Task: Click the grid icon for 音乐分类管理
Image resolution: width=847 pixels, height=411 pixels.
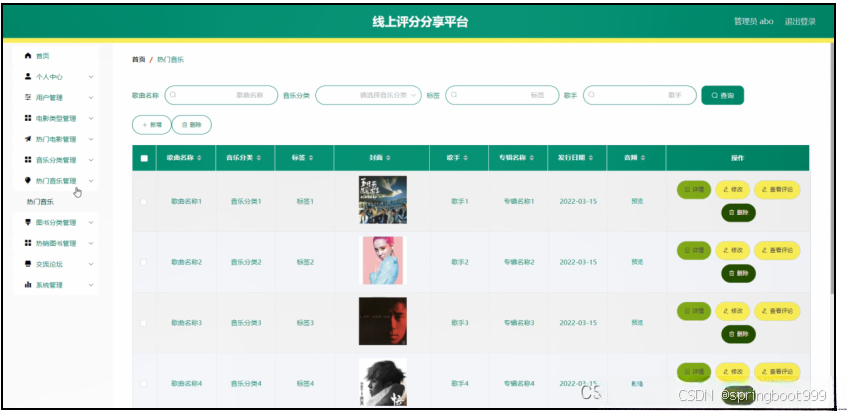Action: coord(28,160)
